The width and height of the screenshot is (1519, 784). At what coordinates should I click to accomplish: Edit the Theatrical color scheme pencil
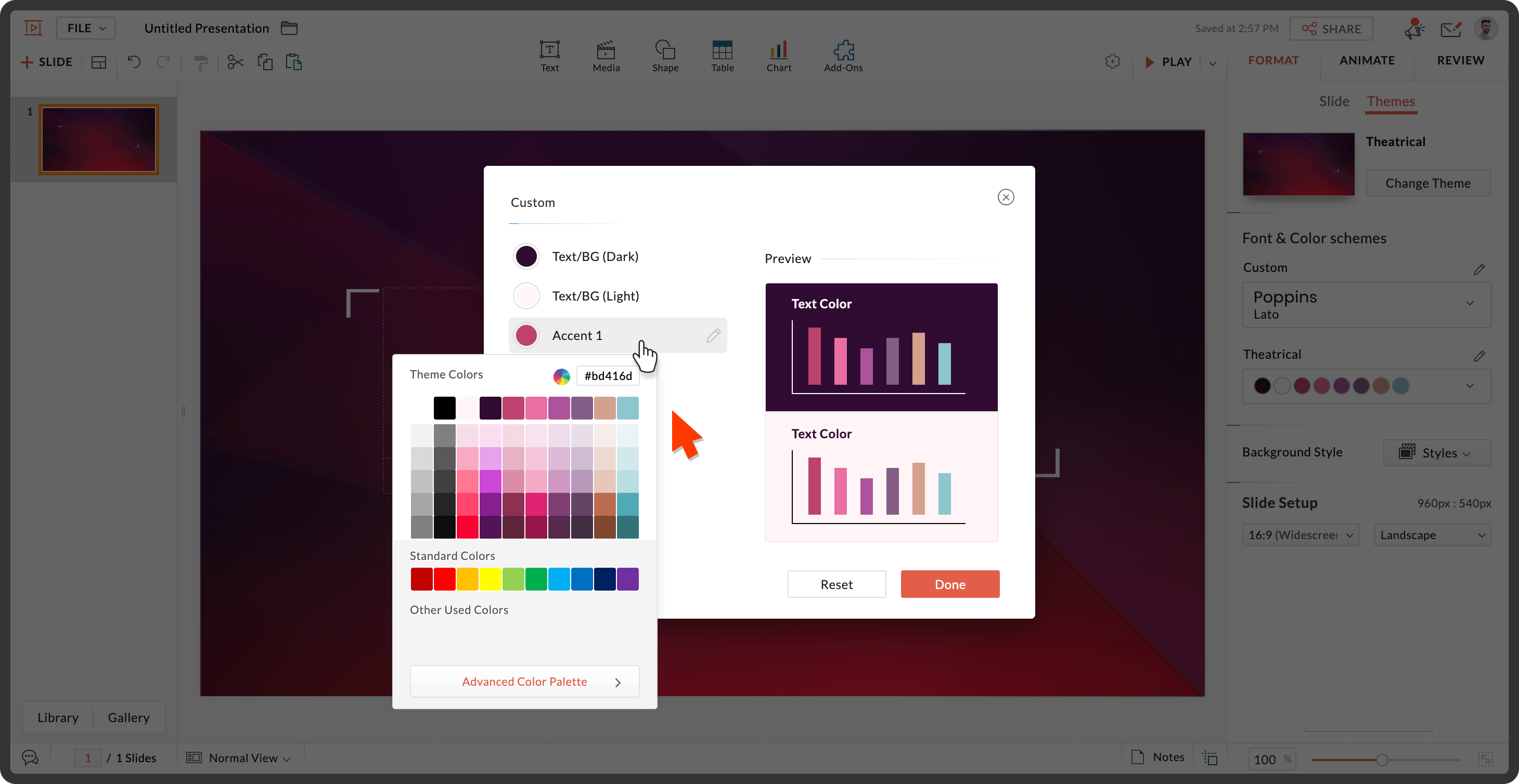coord(1478,356)
